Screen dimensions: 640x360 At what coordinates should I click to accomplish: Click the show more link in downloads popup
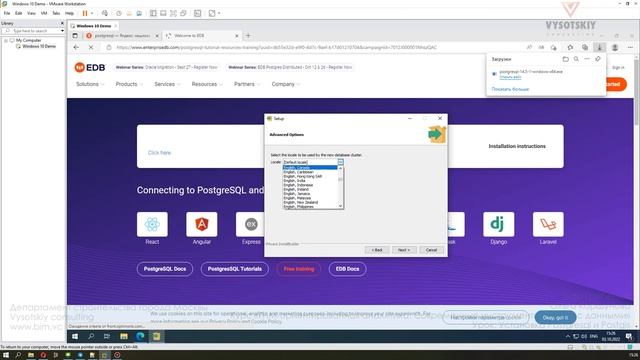[x=510, y=89]
